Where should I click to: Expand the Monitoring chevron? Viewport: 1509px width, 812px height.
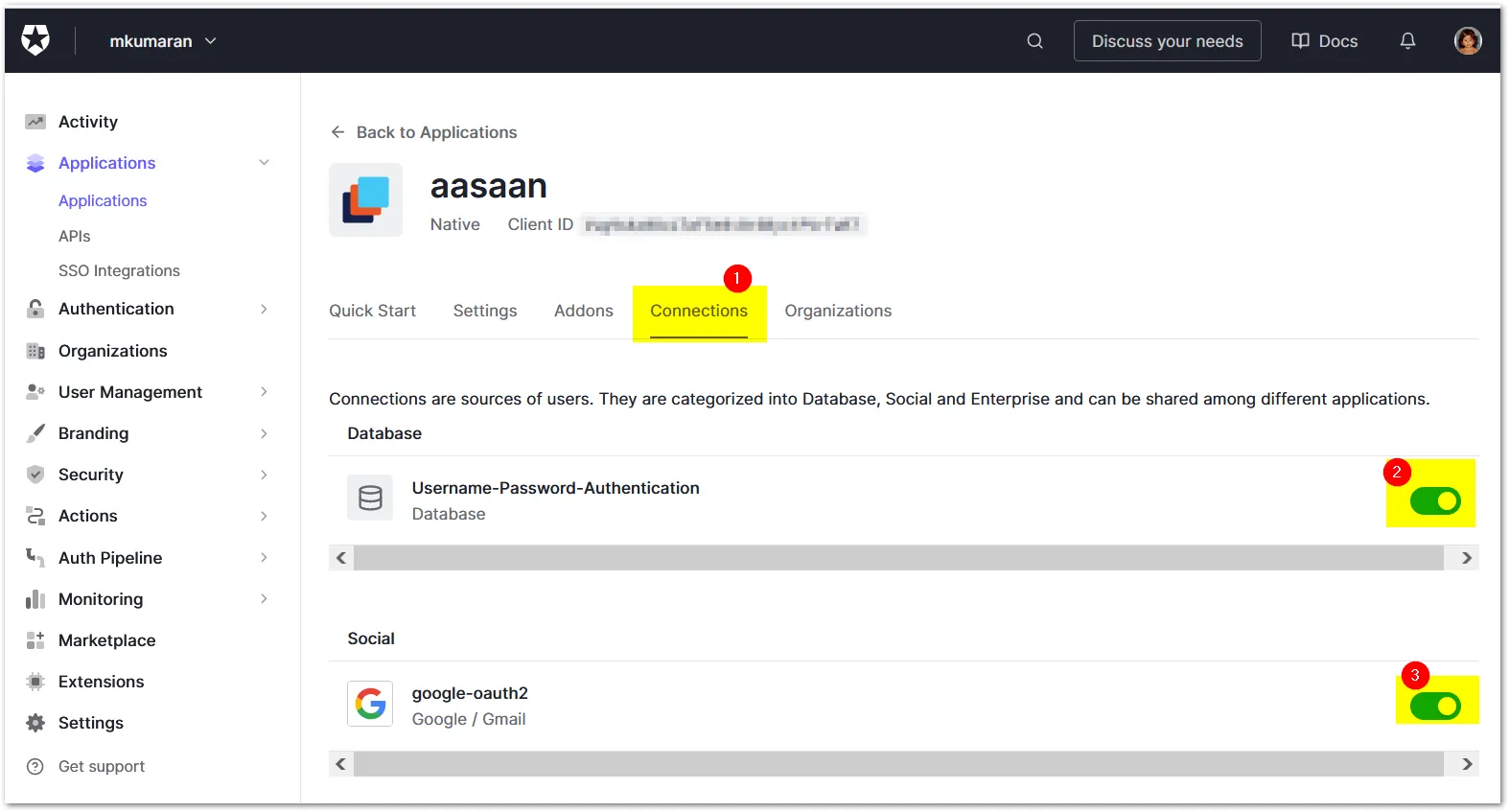[264, 599]
